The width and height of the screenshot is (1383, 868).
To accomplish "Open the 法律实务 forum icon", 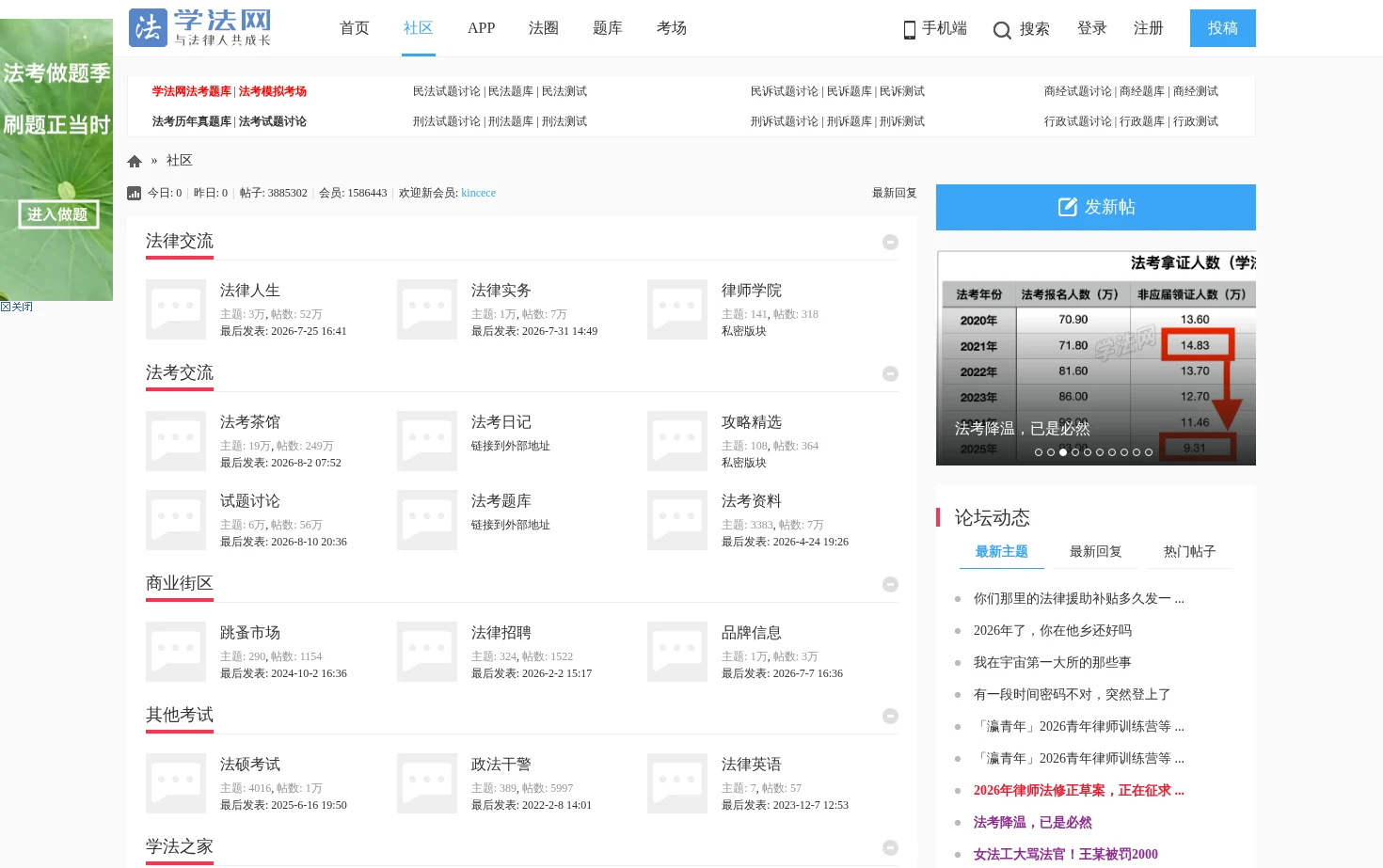I will pyautogui.click(x=427, y=309).
